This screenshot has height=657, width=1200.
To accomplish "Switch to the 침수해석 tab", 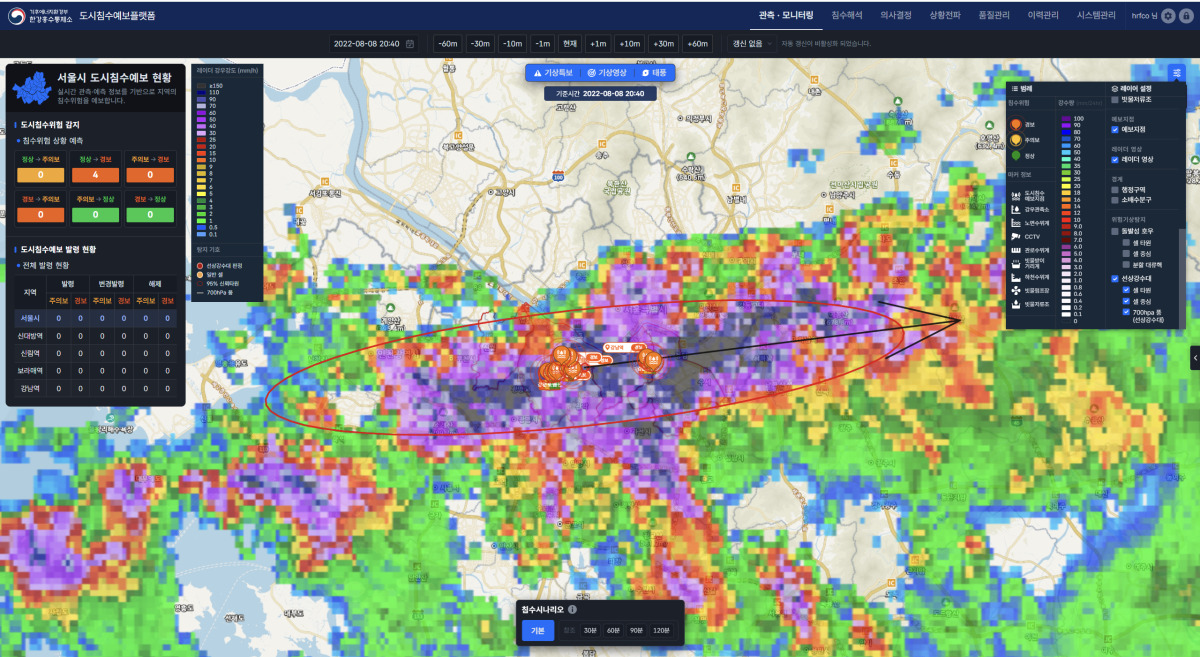I will click(x=847, y=16).
